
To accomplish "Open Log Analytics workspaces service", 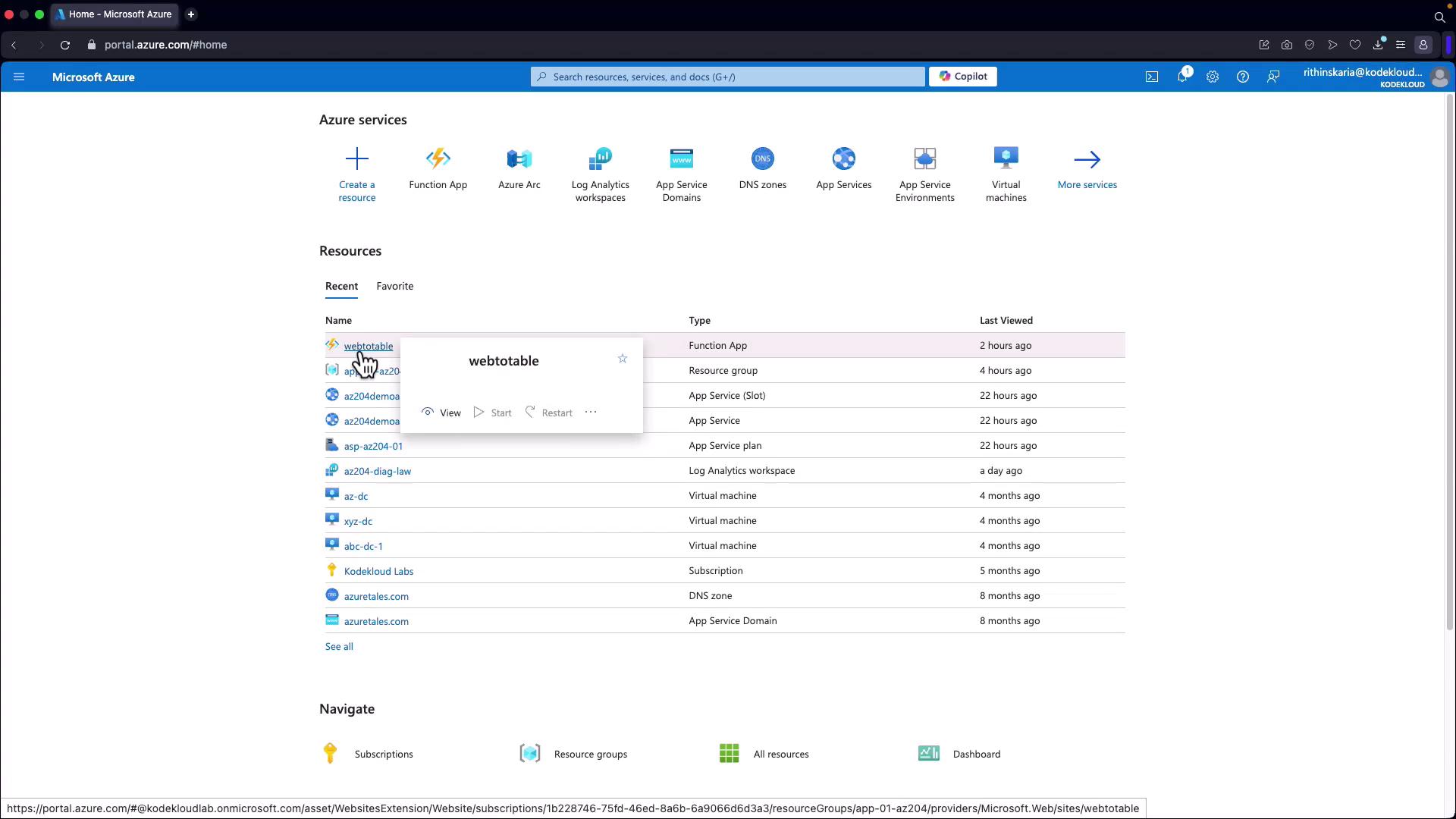I will (600, 159).
